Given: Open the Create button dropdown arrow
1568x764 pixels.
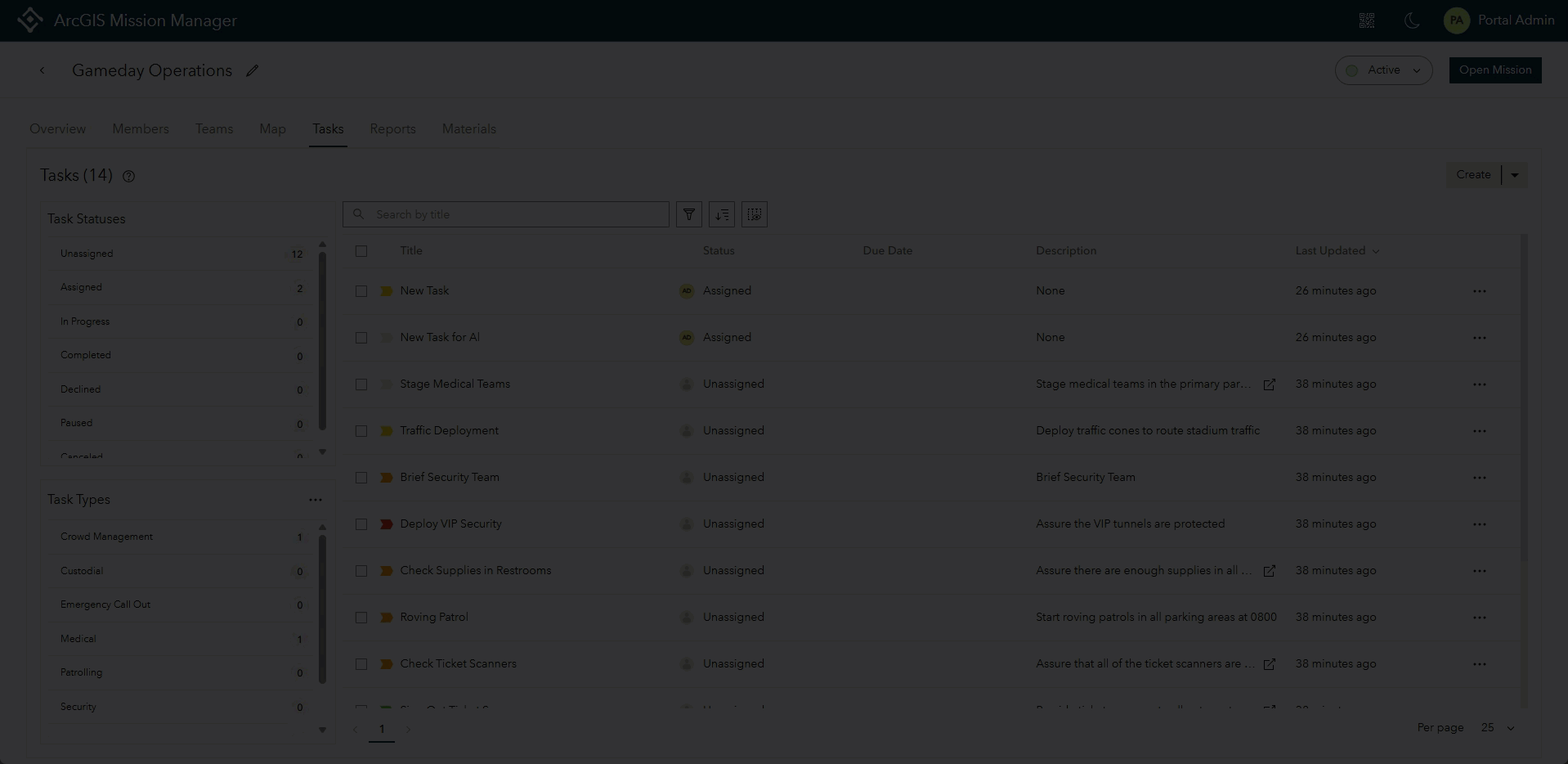Looking at the screenshot, I should pos(1515,174).
